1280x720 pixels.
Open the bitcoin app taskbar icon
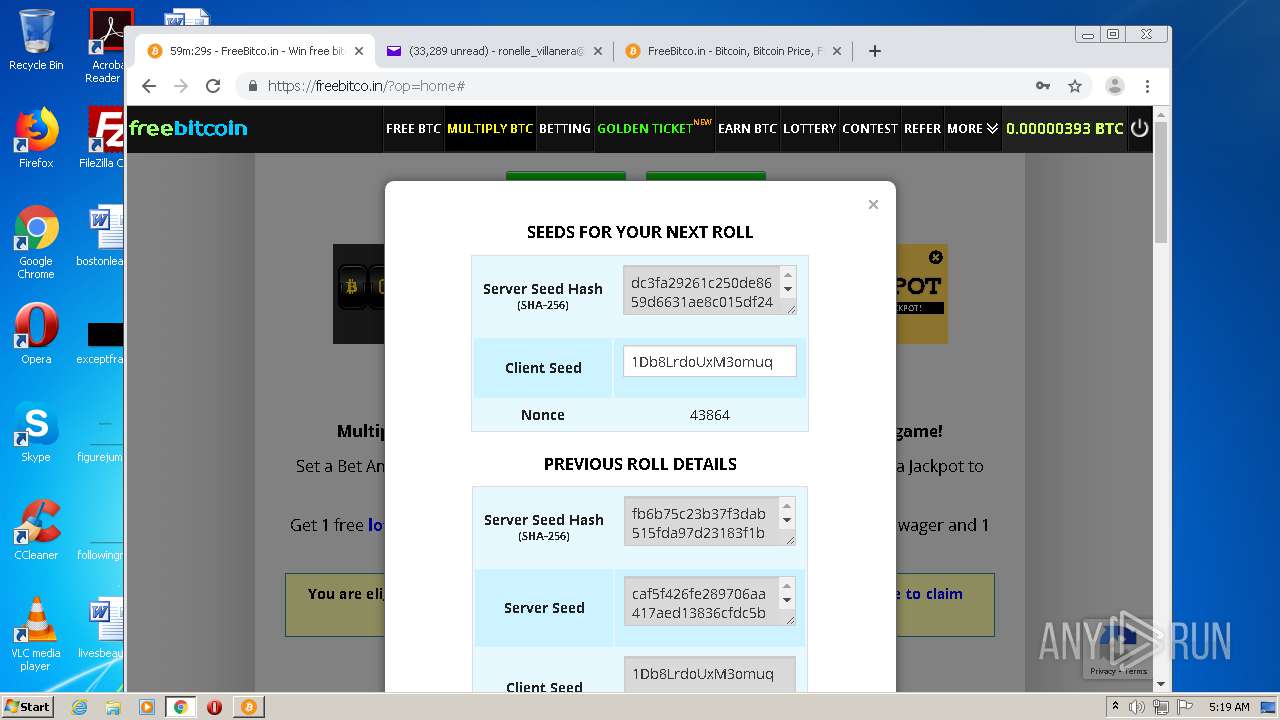(249, 707)
